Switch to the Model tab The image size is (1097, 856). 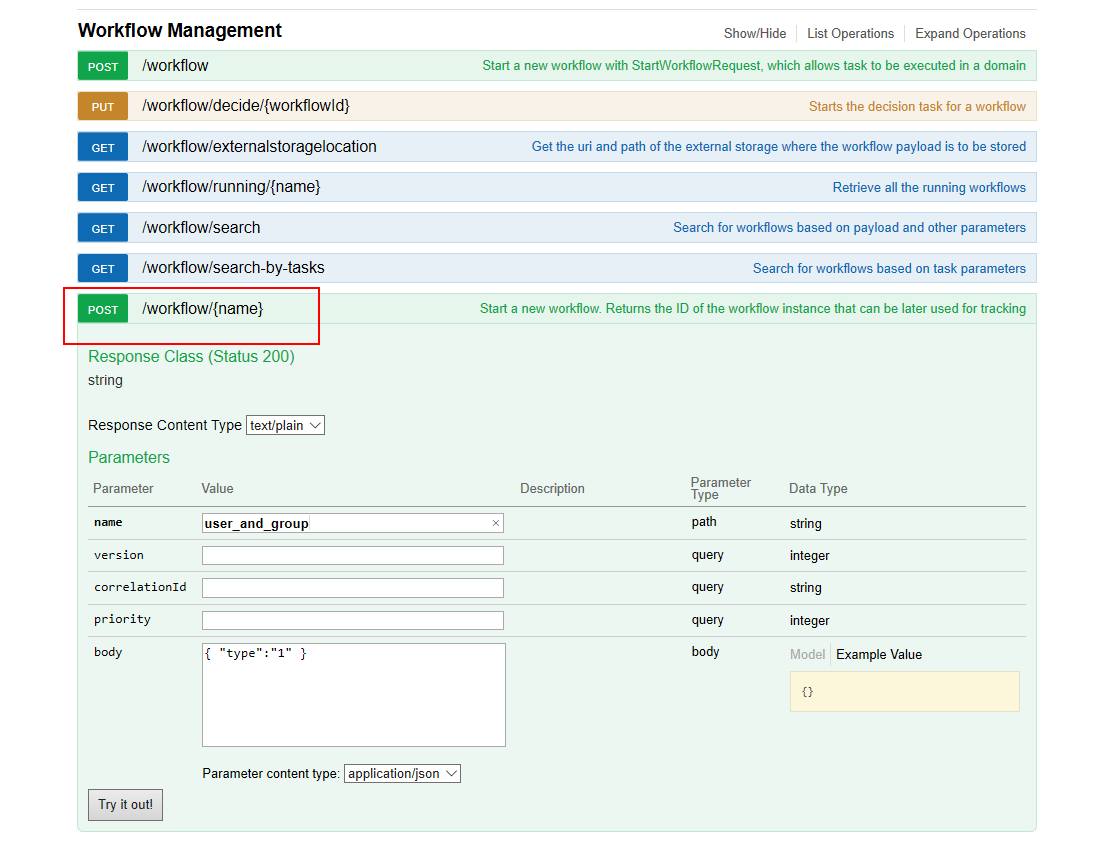tap(807, 655)
